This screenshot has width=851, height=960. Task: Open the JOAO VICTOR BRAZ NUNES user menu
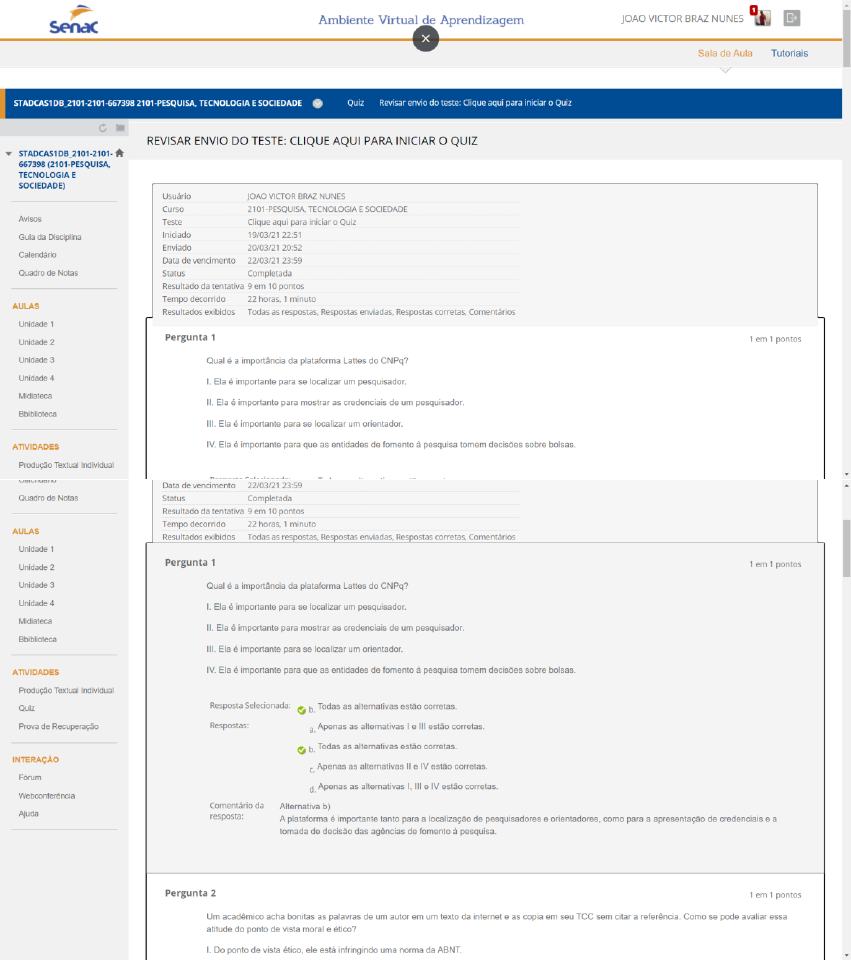point(682,18)
